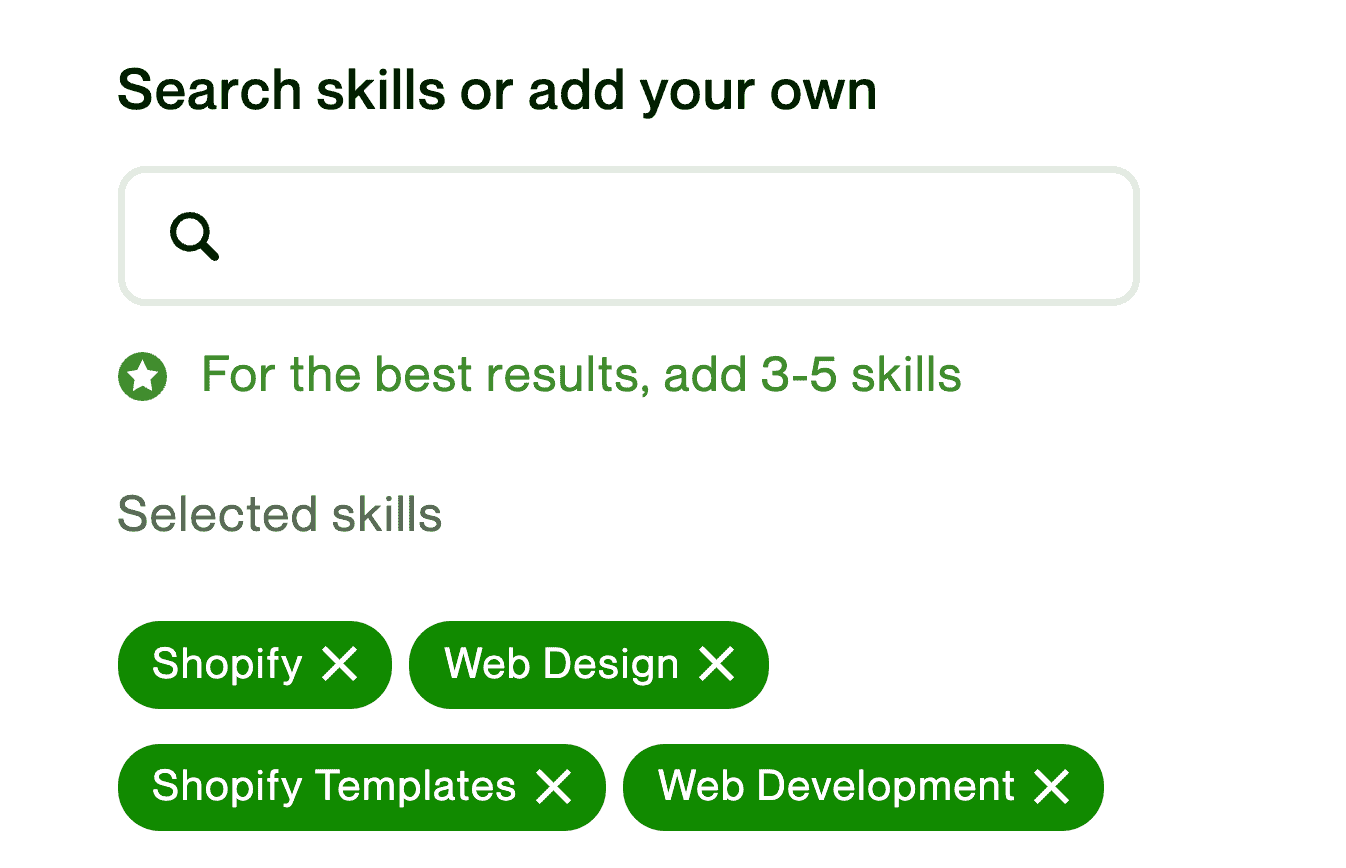1346x868 pixels.
Task: Click the 'Search skills or add your own' heading
Action: [x=497, y=91]
